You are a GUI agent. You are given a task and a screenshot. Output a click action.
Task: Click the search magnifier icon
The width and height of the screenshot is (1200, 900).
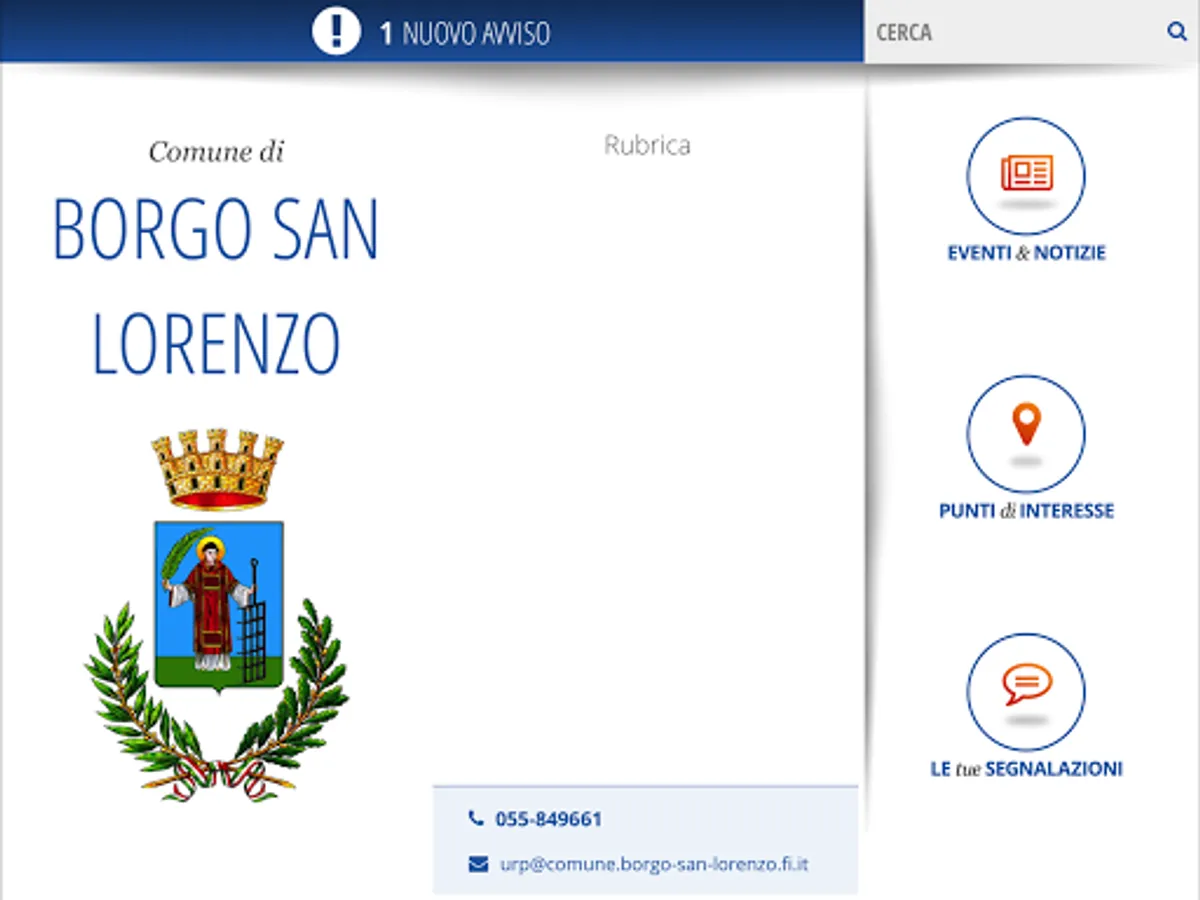(x=1176, y=32)
